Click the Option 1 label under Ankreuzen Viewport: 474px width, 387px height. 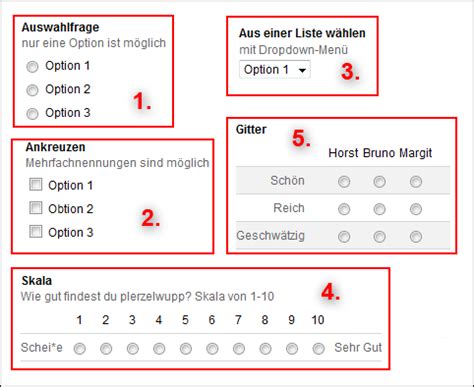coord(70,185)
